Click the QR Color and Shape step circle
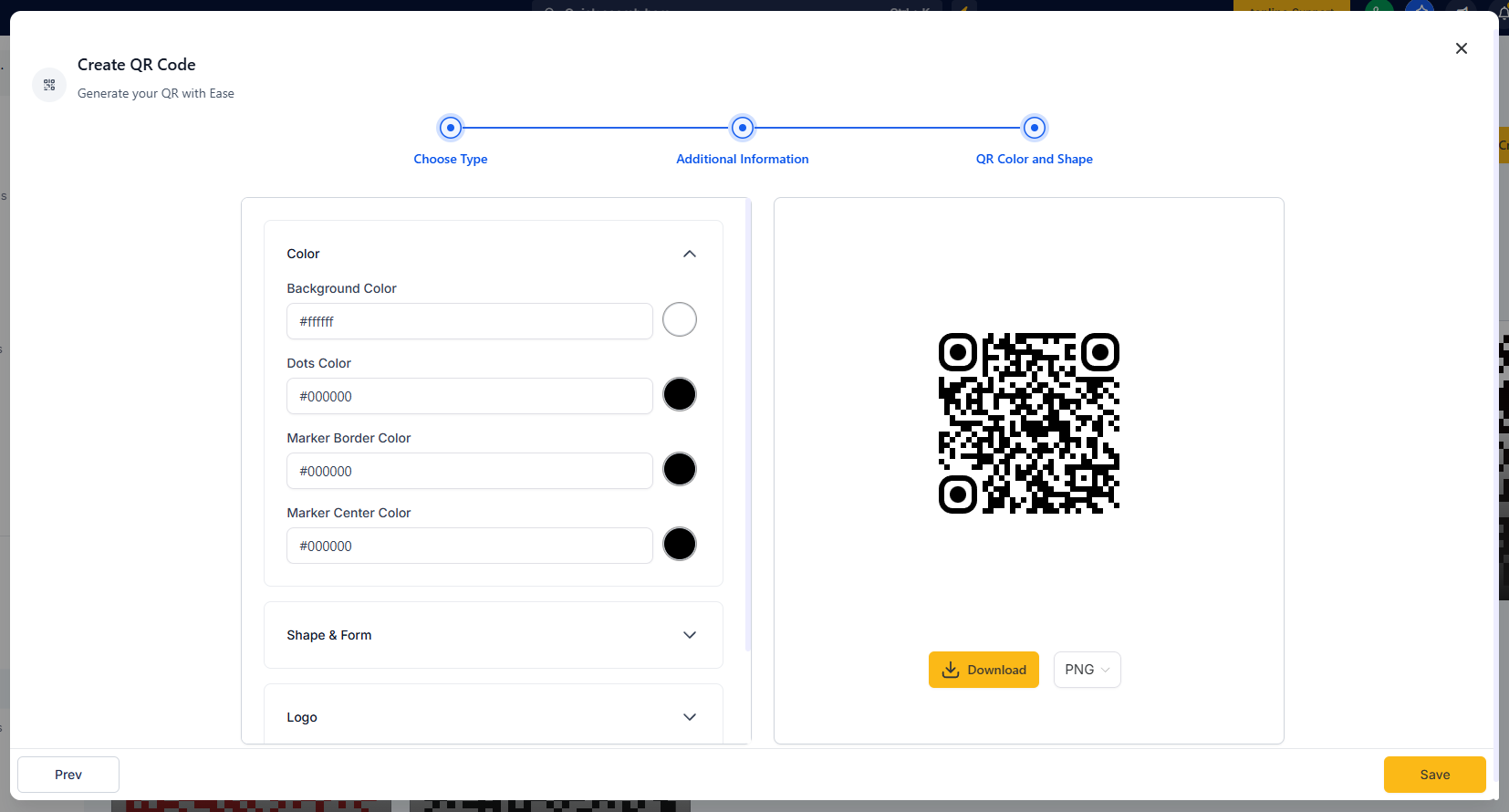 point(1035,128)
